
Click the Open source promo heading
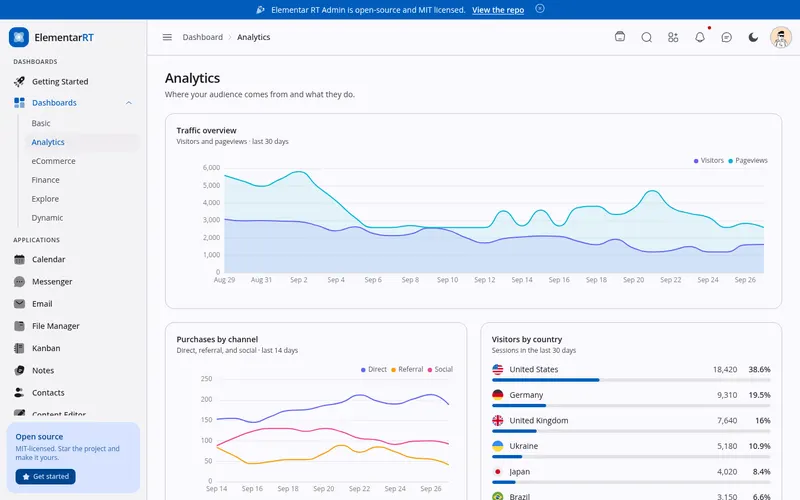coord(39,437)
